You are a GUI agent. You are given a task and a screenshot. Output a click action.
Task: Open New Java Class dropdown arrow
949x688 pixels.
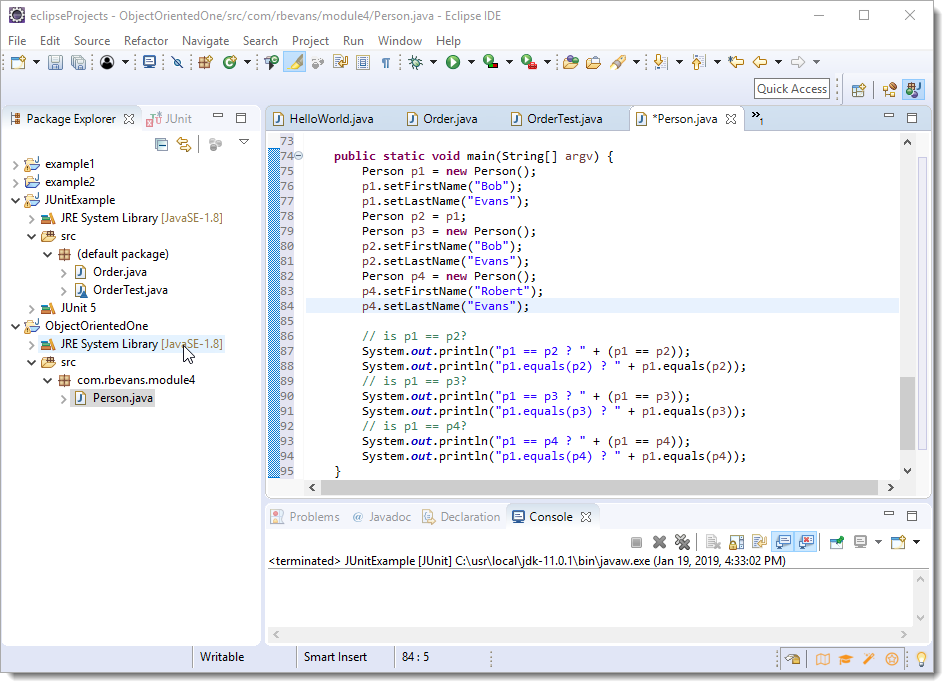tap(247, 62)
